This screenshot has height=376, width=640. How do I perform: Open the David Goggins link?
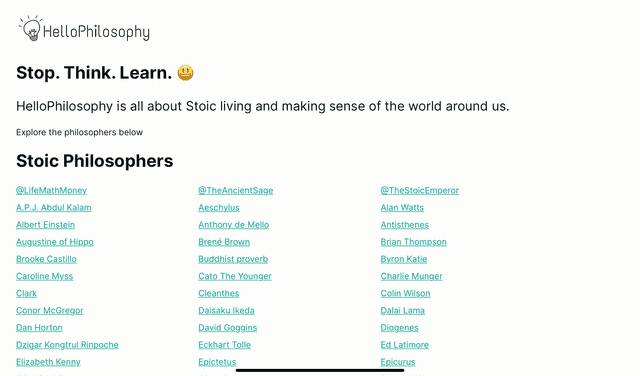coord(228,327)
